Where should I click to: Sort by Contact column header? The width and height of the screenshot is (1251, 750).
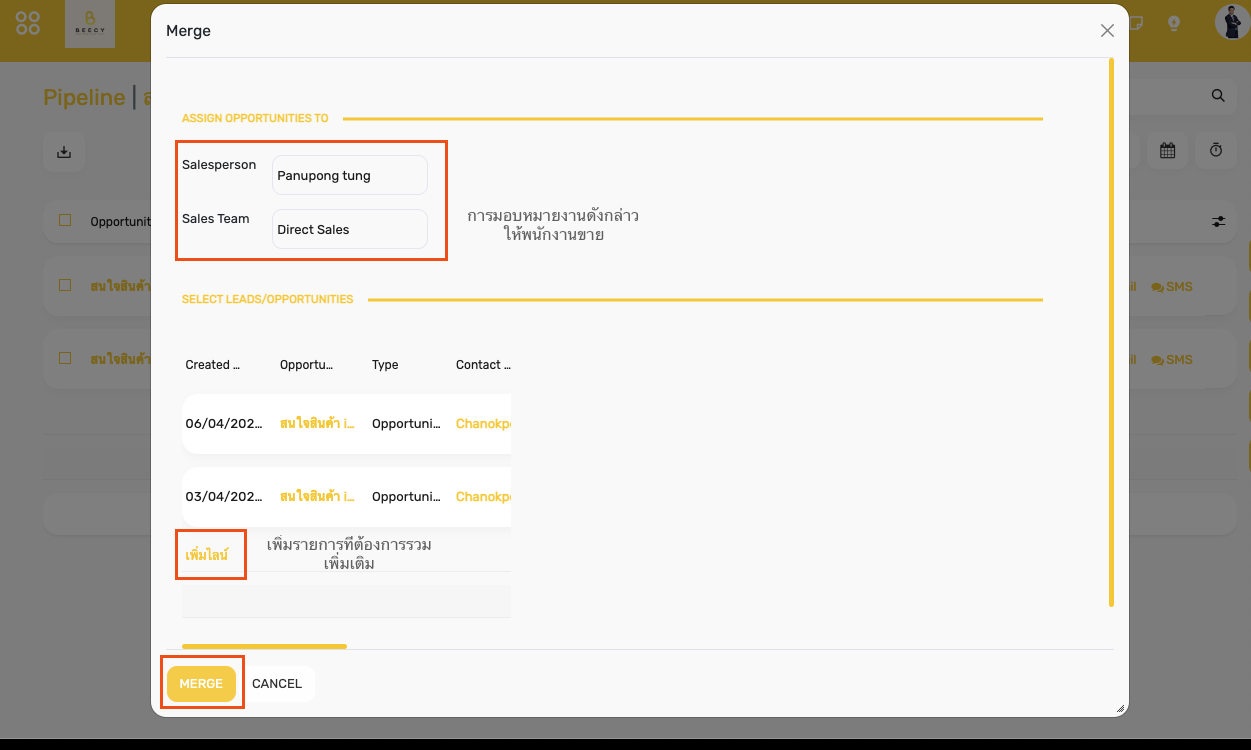tap(483, 365)
